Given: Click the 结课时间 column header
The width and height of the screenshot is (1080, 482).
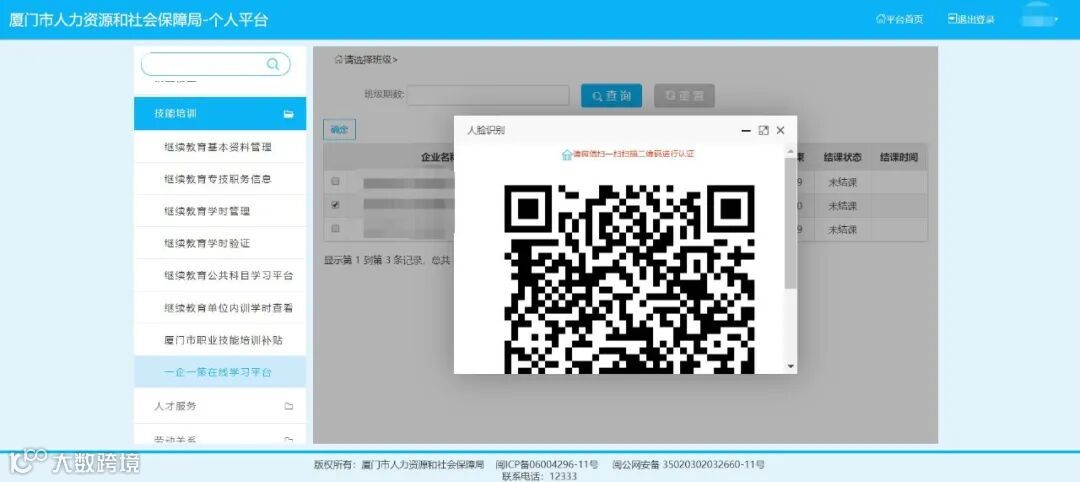Looking at the screenshot, I should (x=899, y=157).
